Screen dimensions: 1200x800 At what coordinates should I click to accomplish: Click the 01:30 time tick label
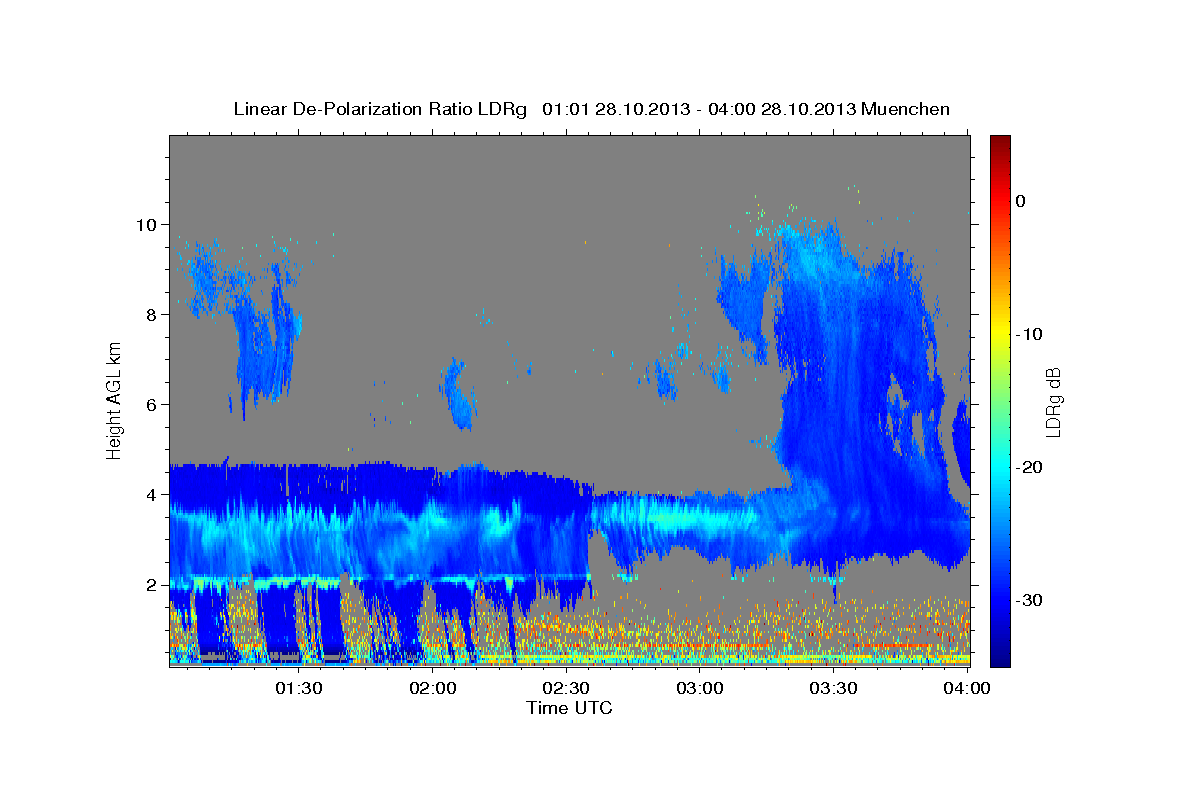(x=298, y=688)
